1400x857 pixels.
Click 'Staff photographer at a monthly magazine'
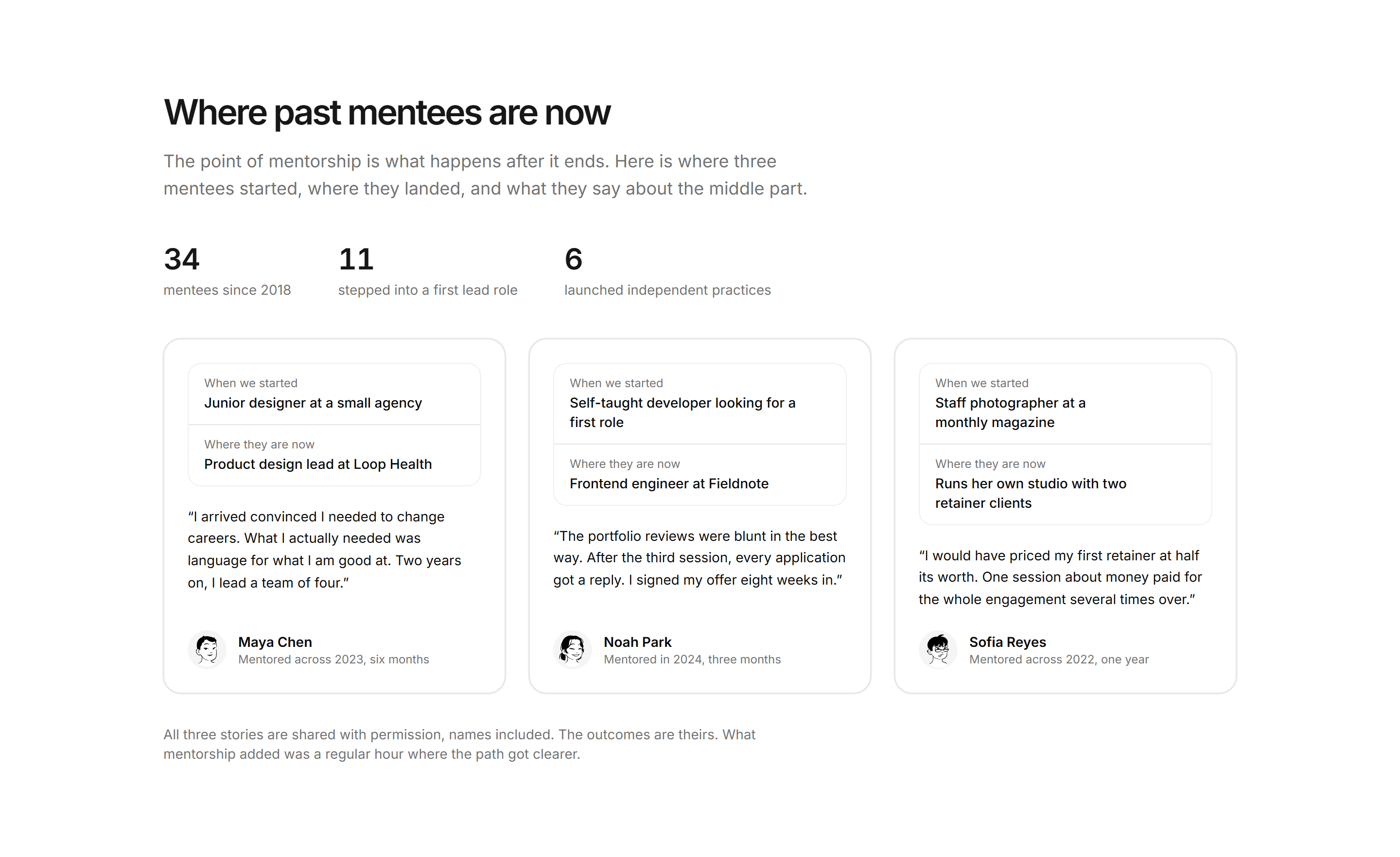point(1010,412)
